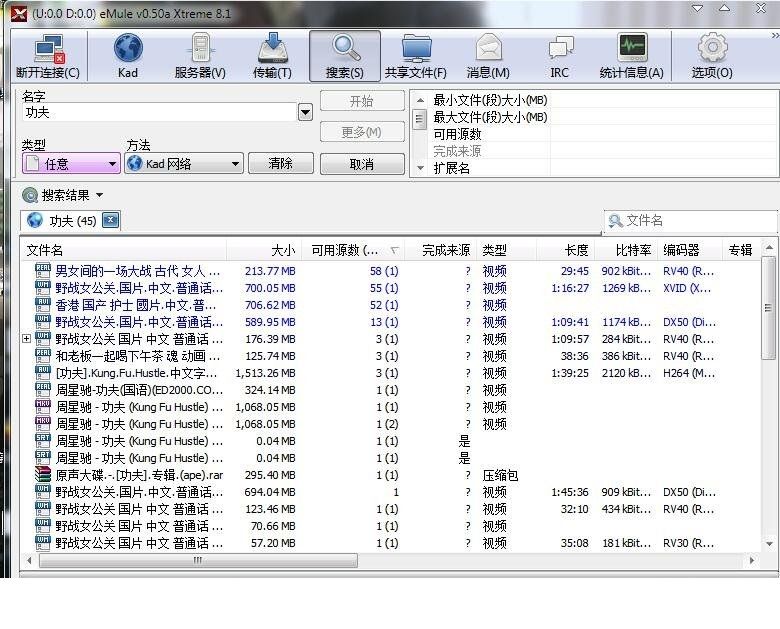Select the Search (搜索) toolbar button
The image size is (780, 629).
tap(345, 56)
